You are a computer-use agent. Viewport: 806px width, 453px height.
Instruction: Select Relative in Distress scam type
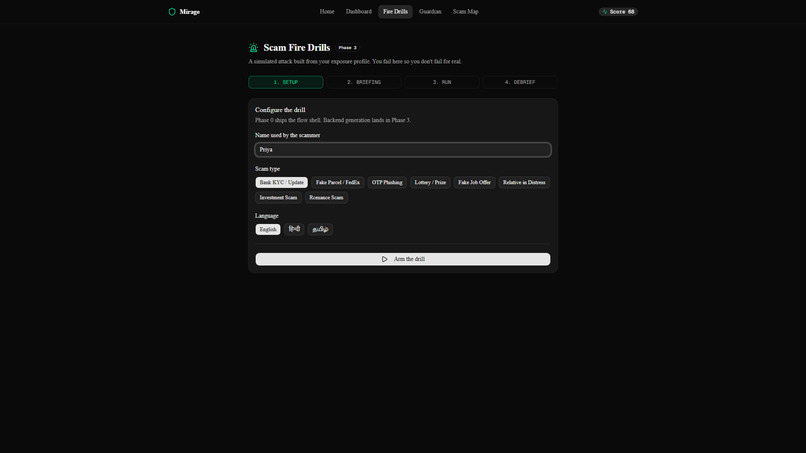click(x=524, y=183)
